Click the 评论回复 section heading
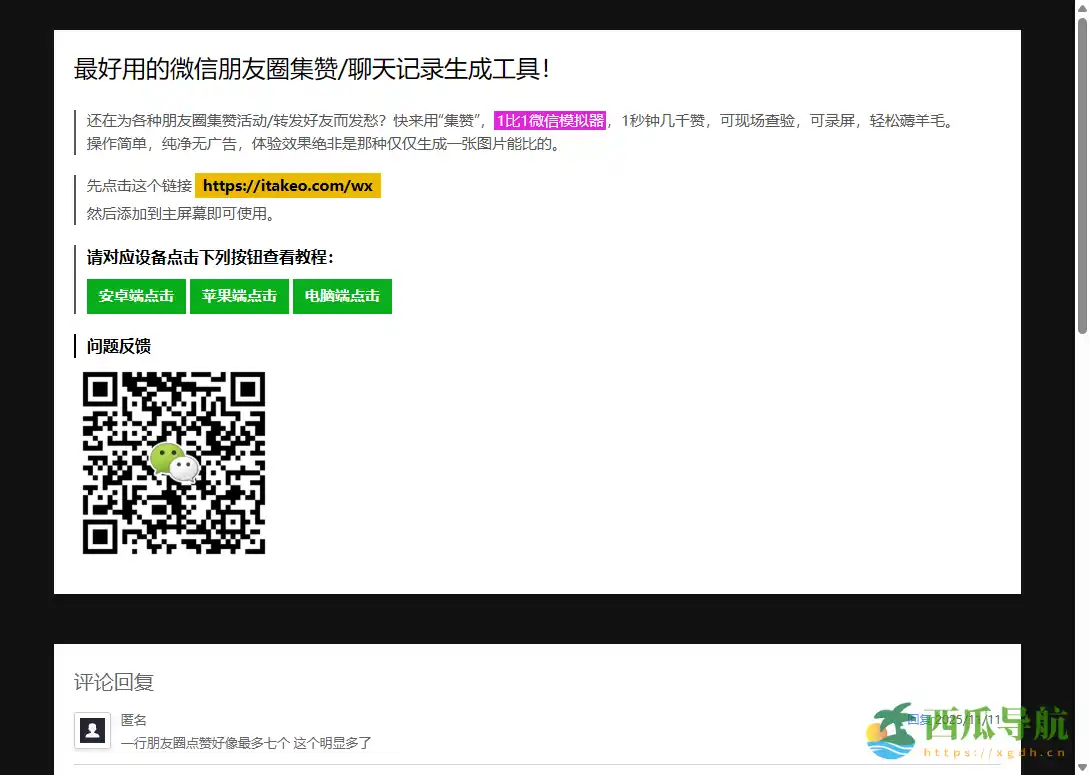1090x775 pixels. (x=113, y=682)
